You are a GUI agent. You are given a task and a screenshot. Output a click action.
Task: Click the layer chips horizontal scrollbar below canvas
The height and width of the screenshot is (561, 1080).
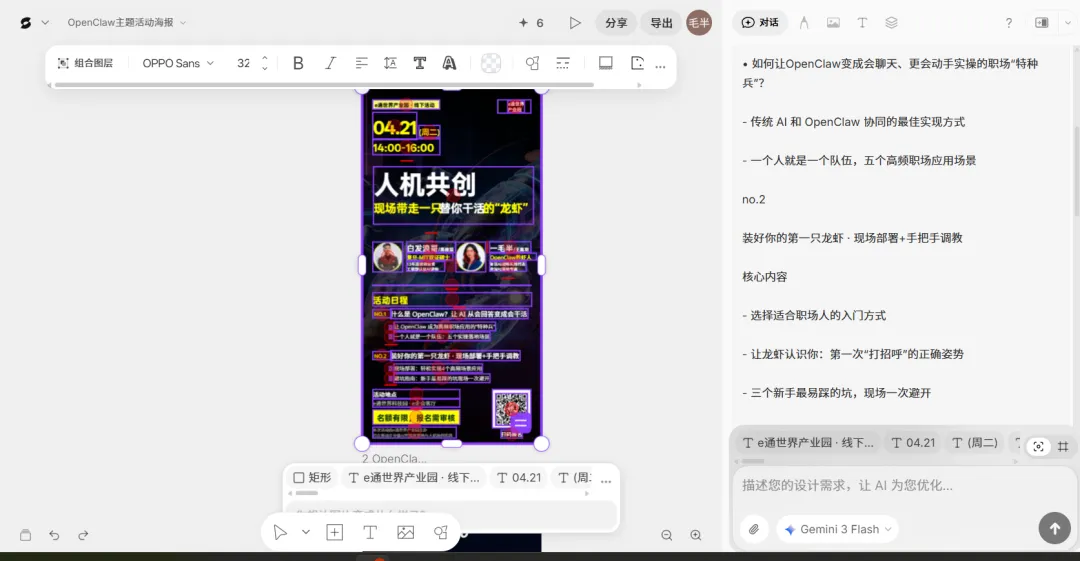tap(307, 493)
